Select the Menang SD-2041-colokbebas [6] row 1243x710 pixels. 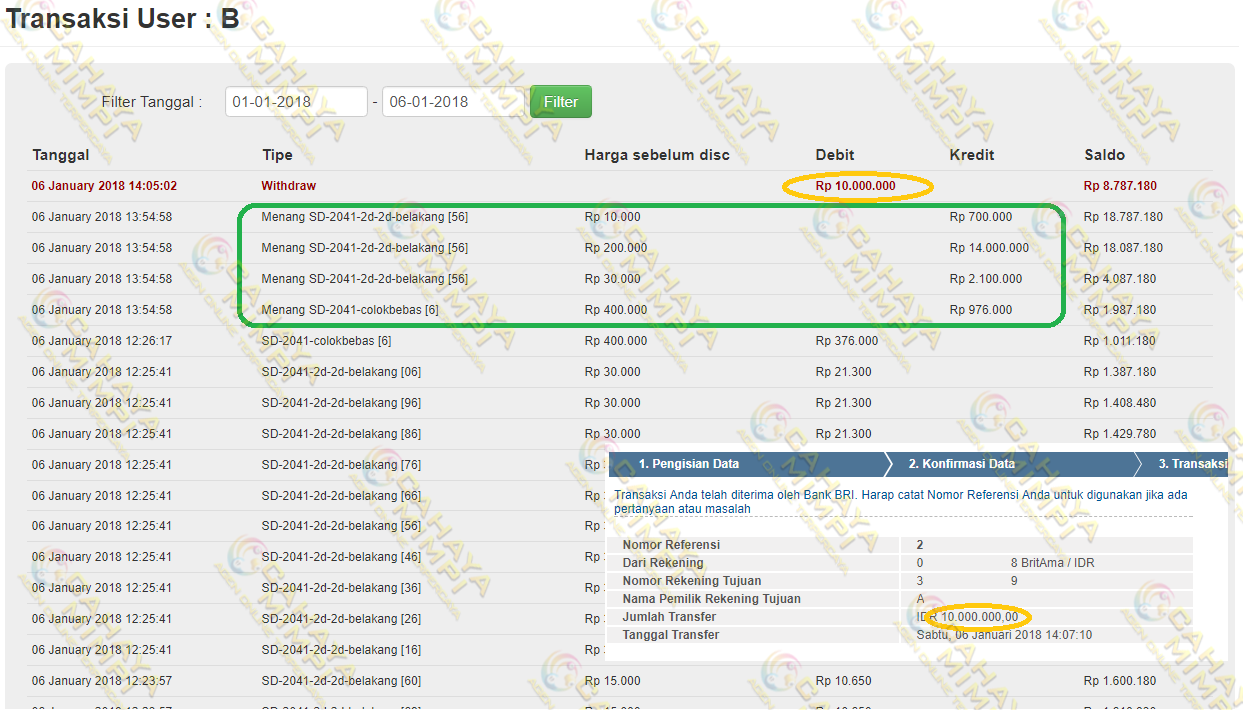[350, 310]
